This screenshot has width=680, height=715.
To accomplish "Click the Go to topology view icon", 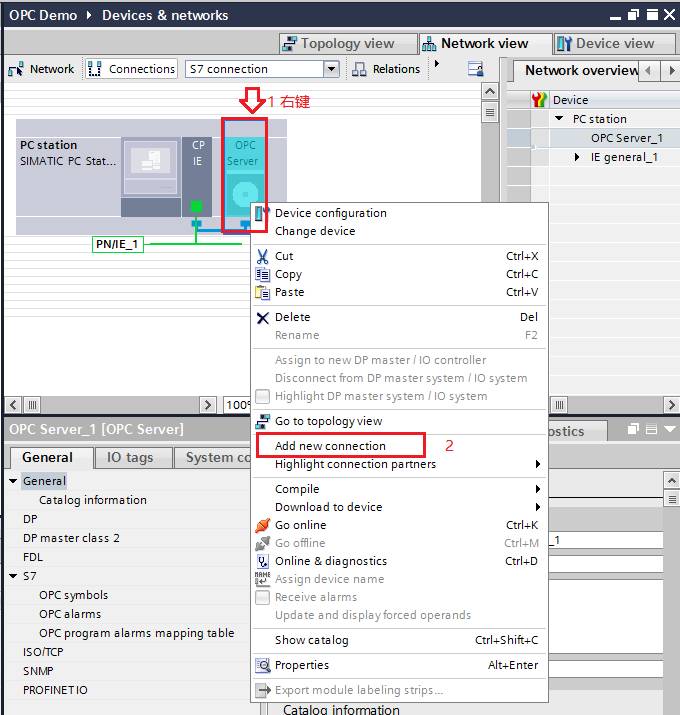I will pos(262,421).
